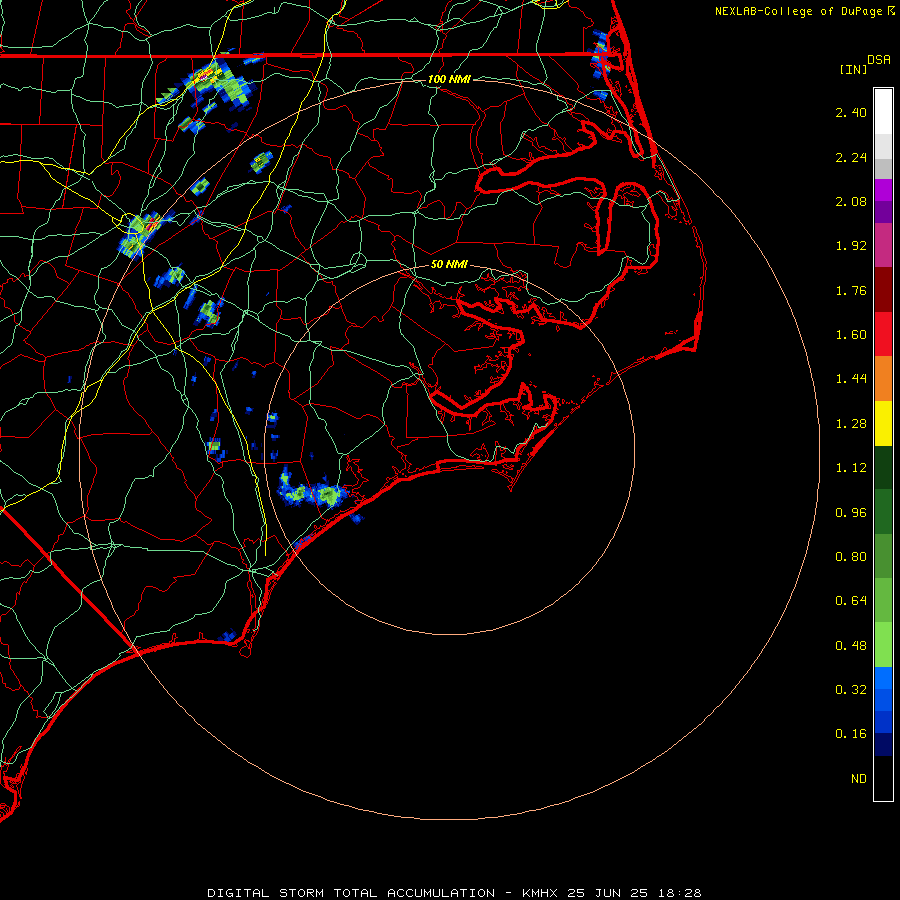Screen dimensions: 900x900
Task: Click the orange swatch in the color scale
Action: [x=883, y=379]
